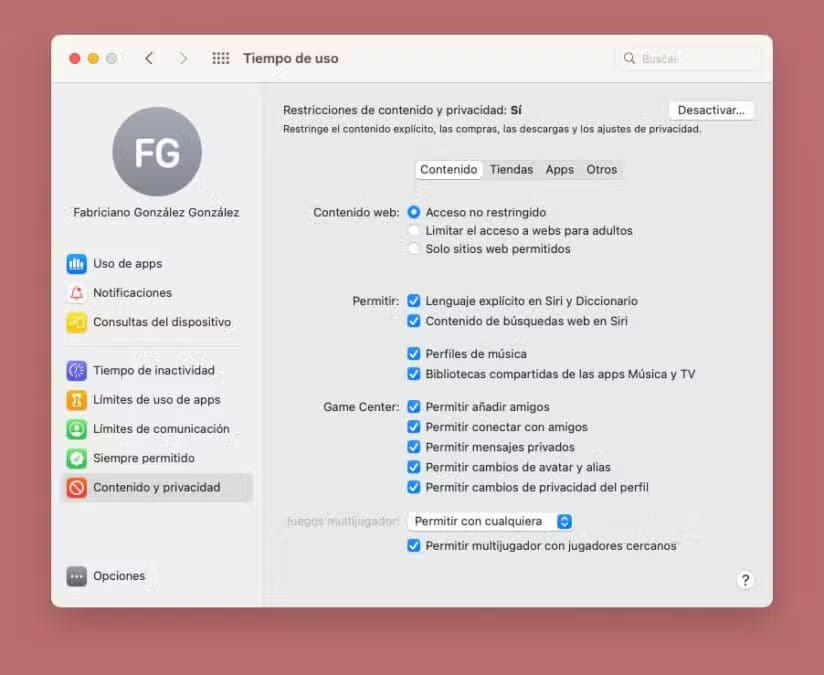
Task: Open Límites de uso de apps entry
Action: pyautogui.click(x=157, y=400)
